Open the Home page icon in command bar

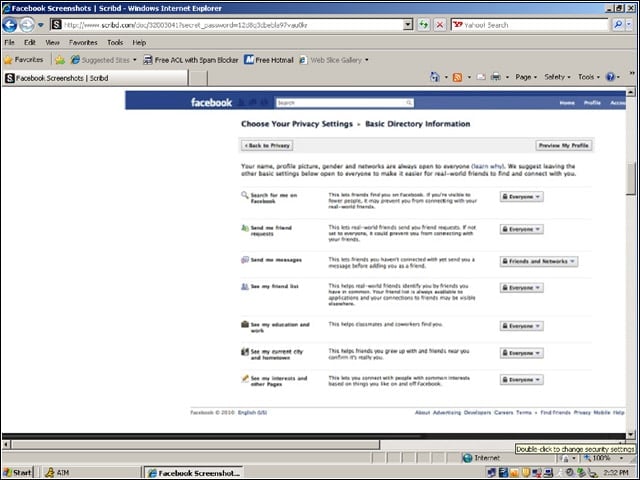pos(435,77)
